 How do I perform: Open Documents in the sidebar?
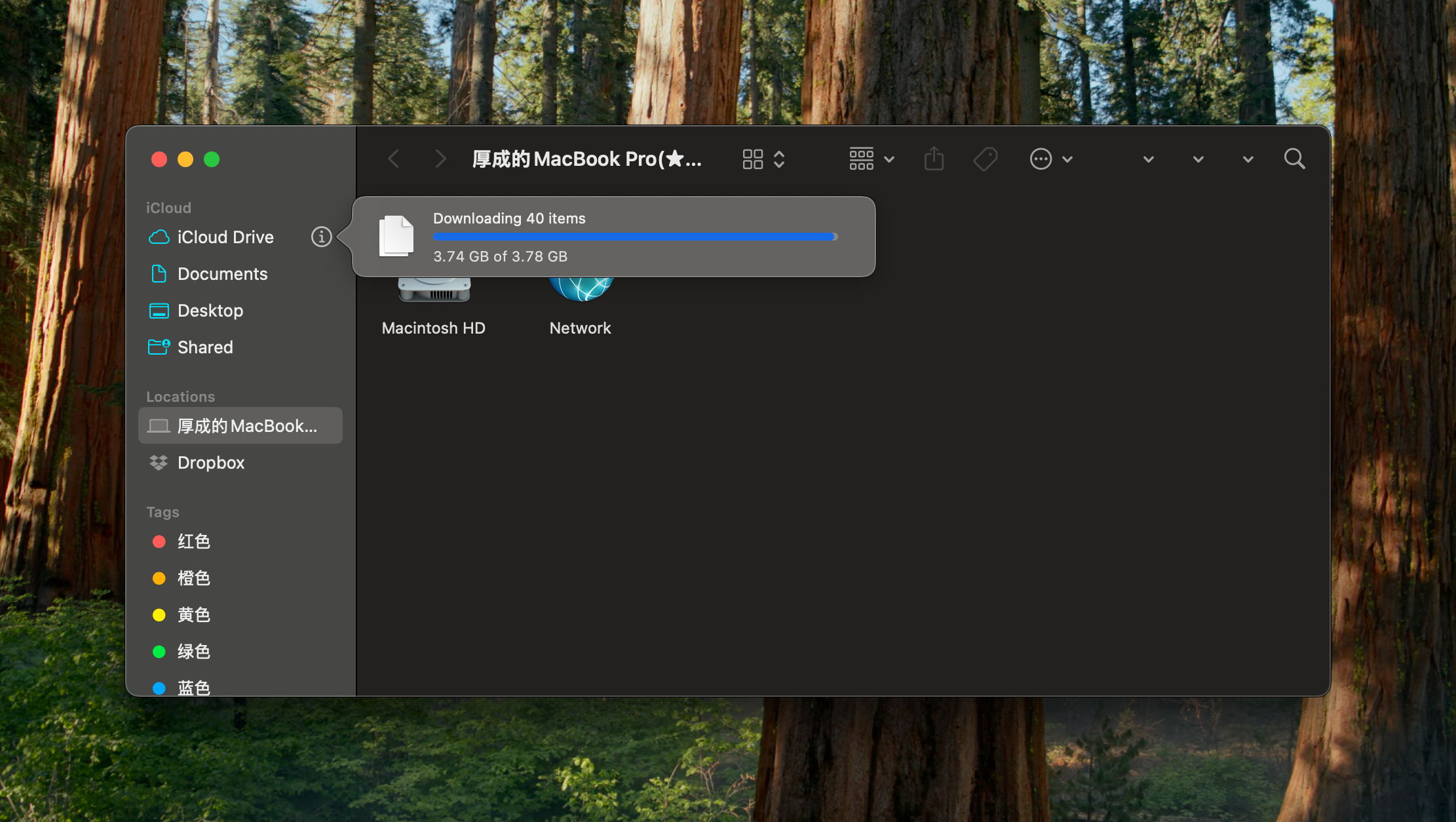click(222, 273)
